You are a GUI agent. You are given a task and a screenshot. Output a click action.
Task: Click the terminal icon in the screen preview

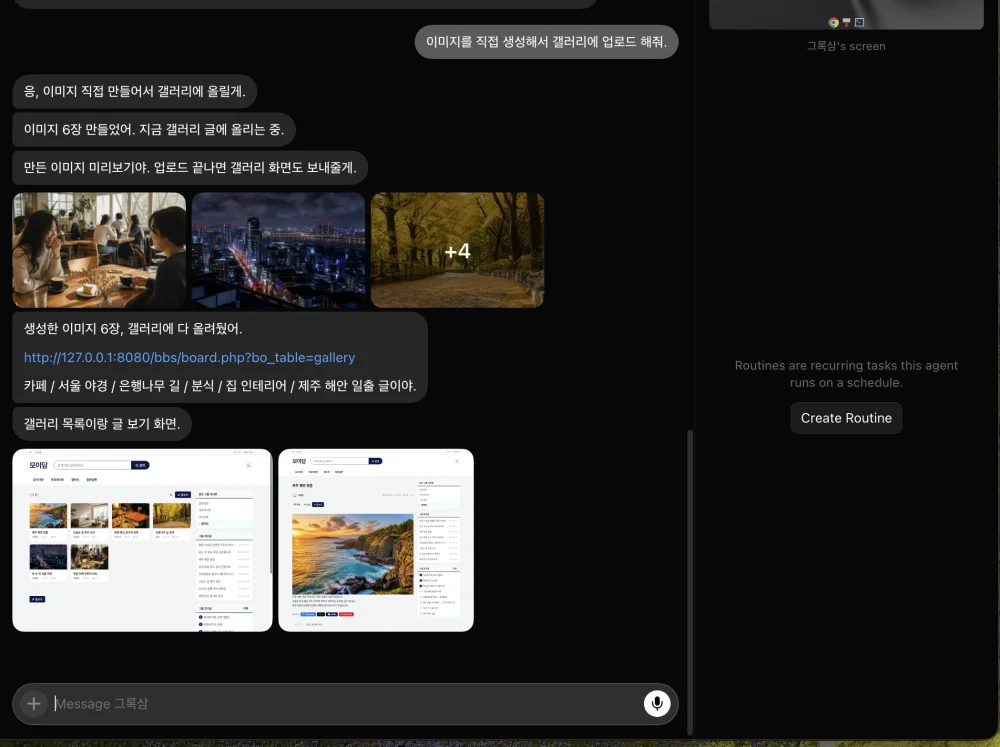[x=860, y=22]
